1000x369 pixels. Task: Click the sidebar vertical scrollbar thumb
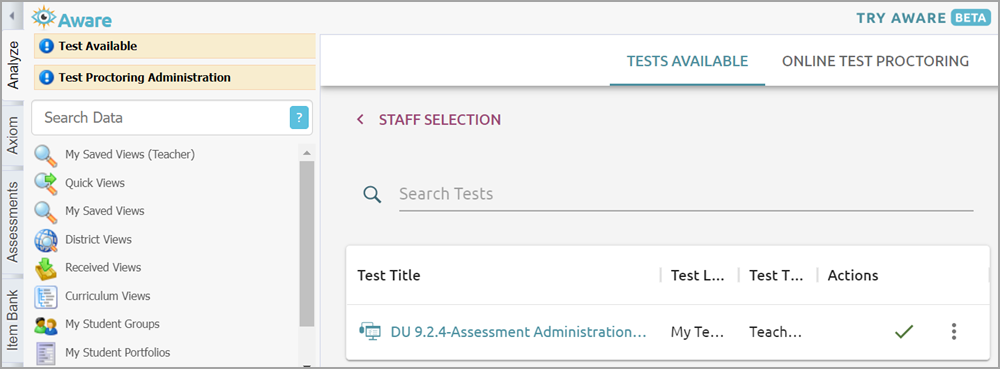click(307, 243)
